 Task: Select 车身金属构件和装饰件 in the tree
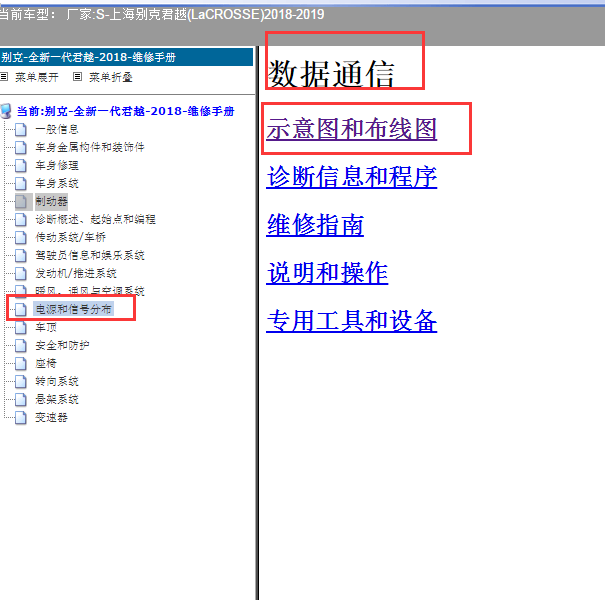[x=90, y=147]
